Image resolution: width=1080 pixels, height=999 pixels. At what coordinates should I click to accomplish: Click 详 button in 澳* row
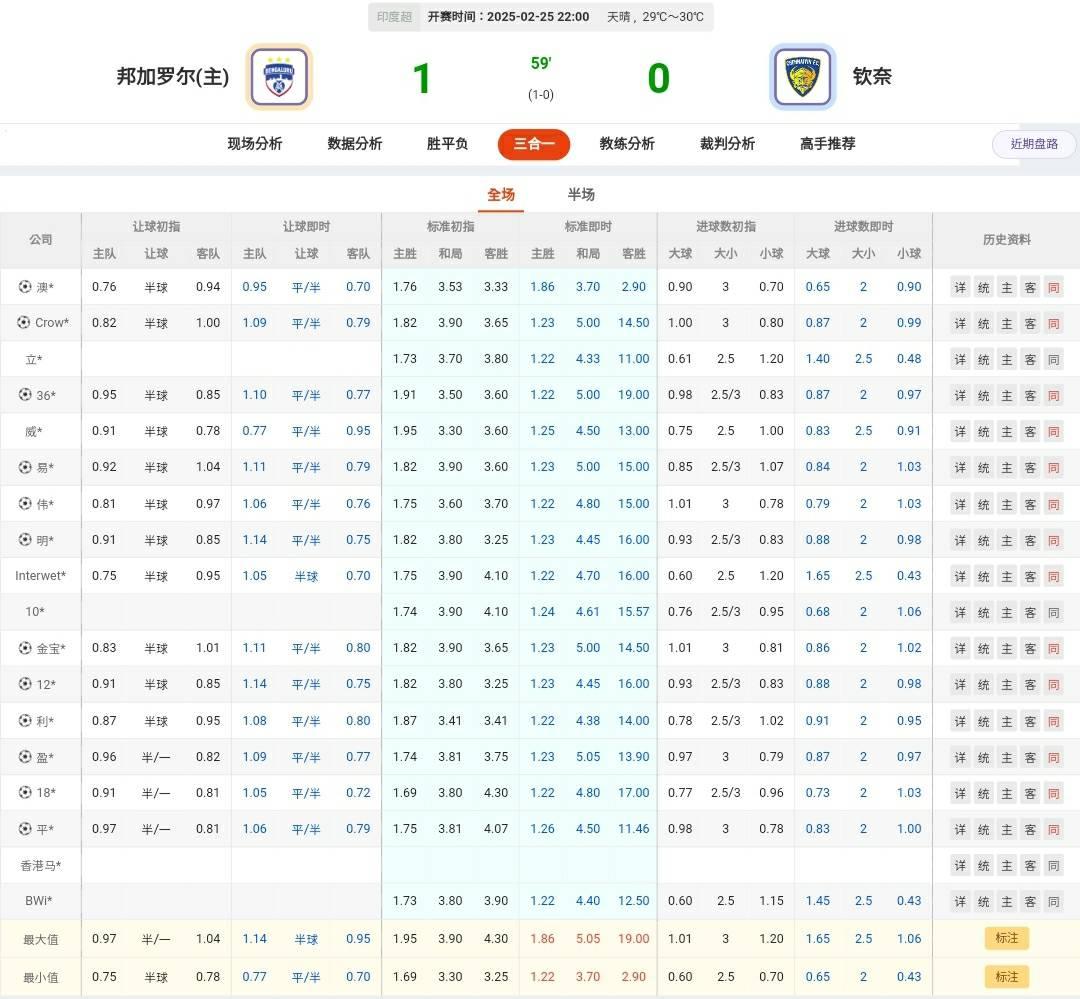pyautogui.click(x=960, y=287)
